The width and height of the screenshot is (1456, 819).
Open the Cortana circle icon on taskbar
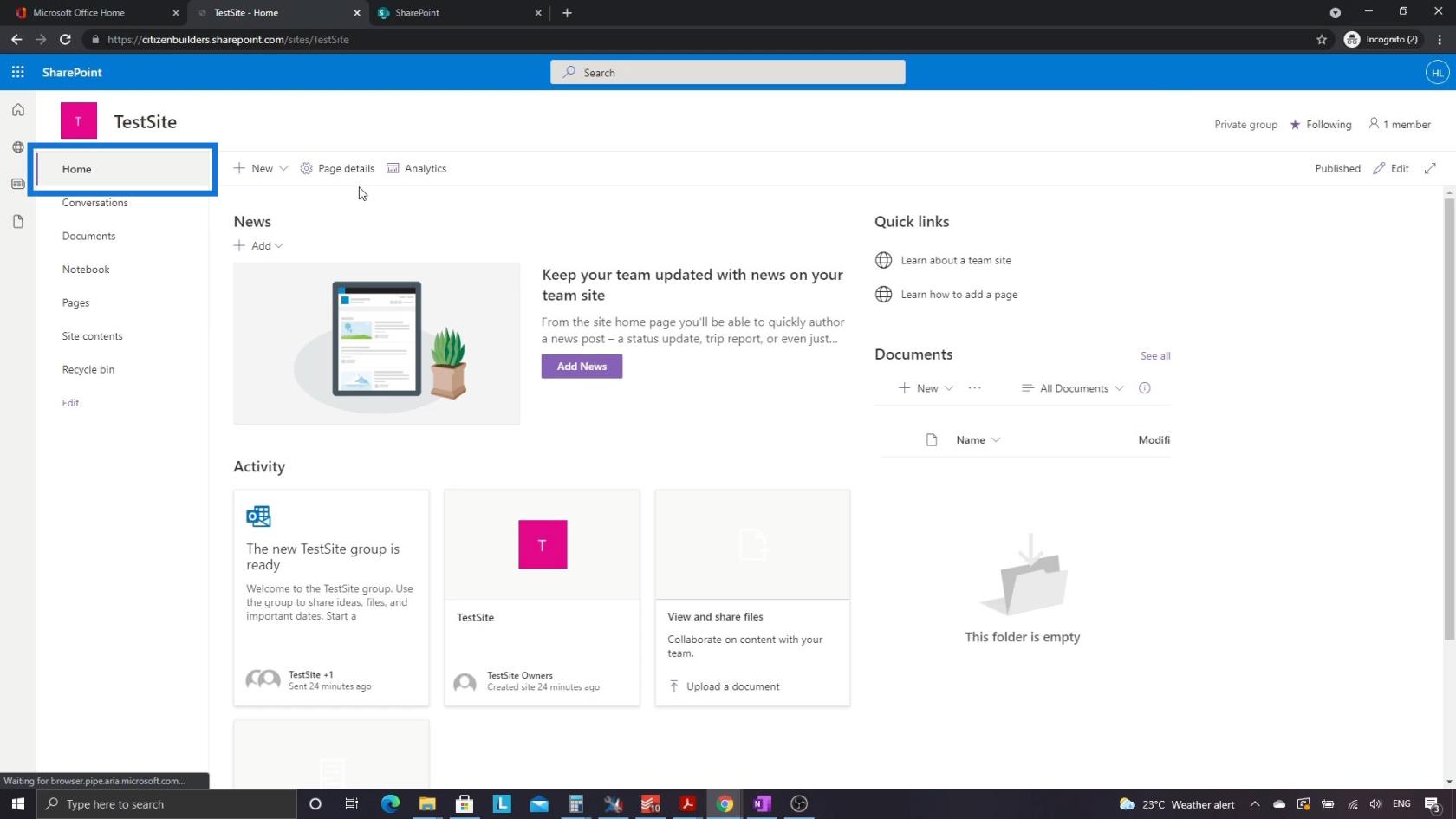point(315,804)
